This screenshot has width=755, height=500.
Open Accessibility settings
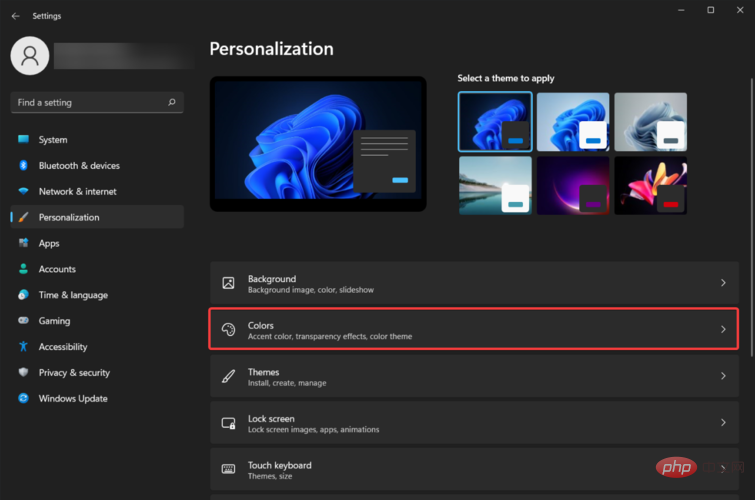(97, 346)
